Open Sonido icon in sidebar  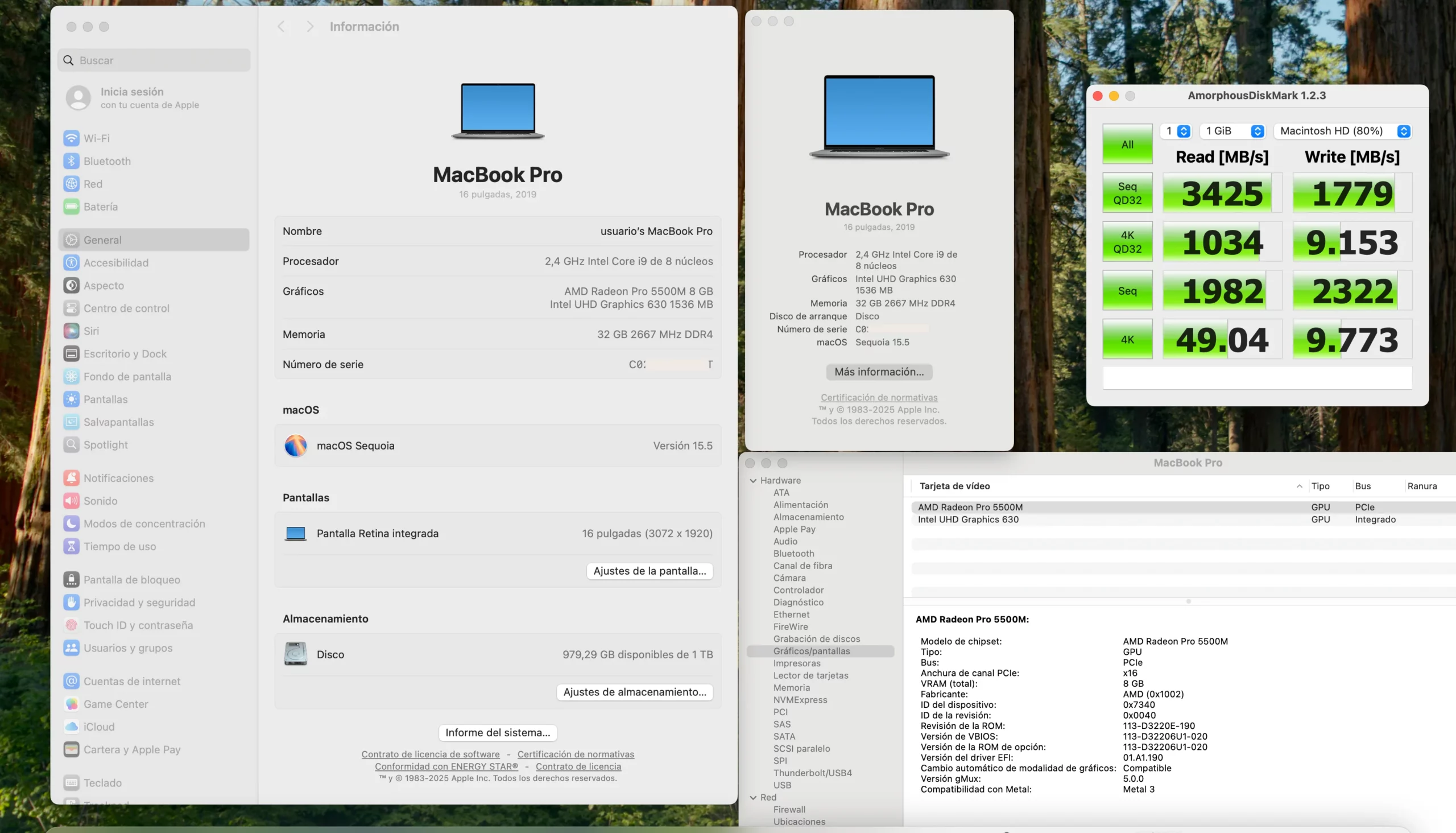(x=71, y=501)
